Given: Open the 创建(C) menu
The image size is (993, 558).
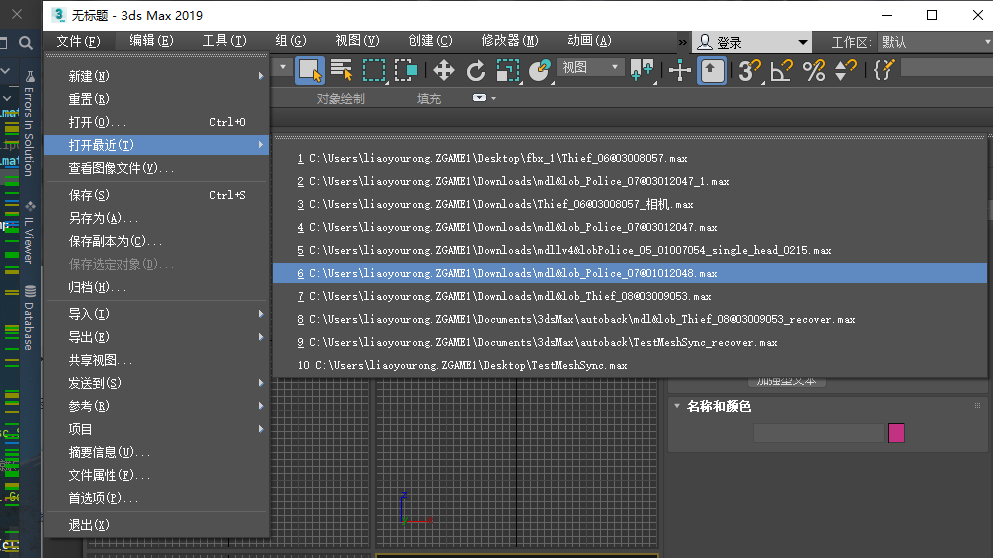Looking at the screenshot, I should pyautogui.click(x=430, y=41).
